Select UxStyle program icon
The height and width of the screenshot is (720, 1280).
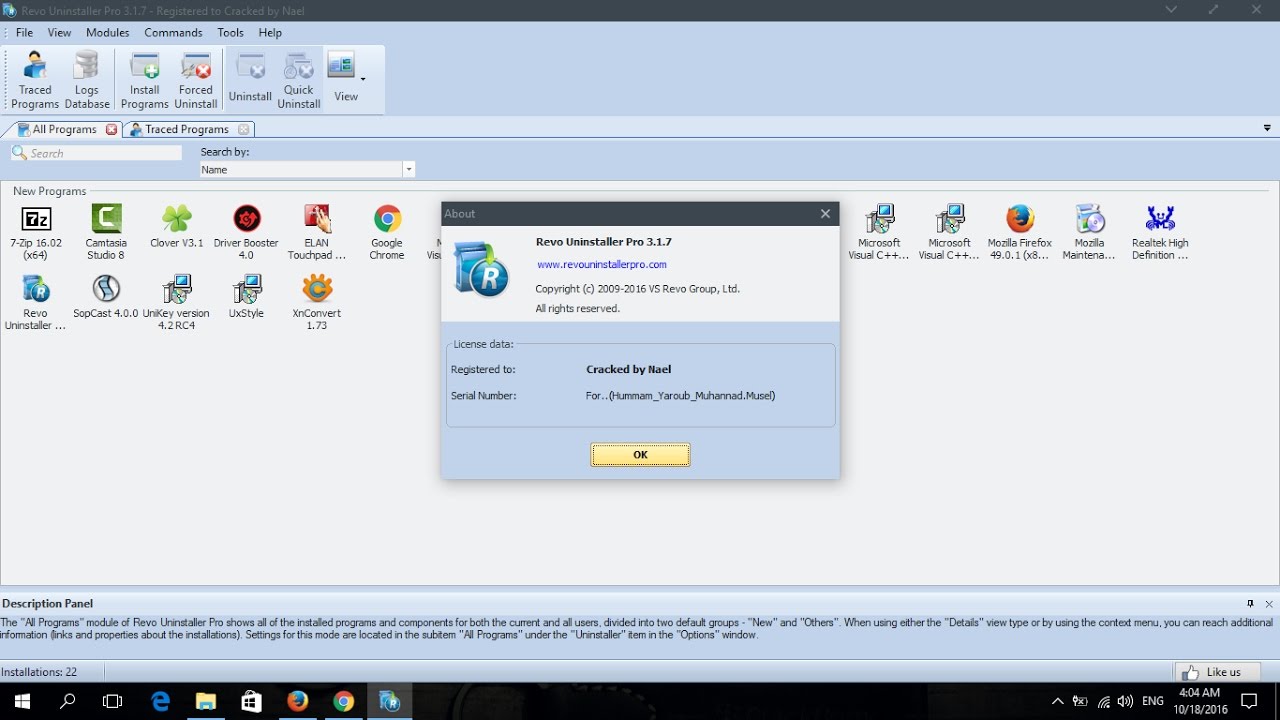(x=246, y=297)
